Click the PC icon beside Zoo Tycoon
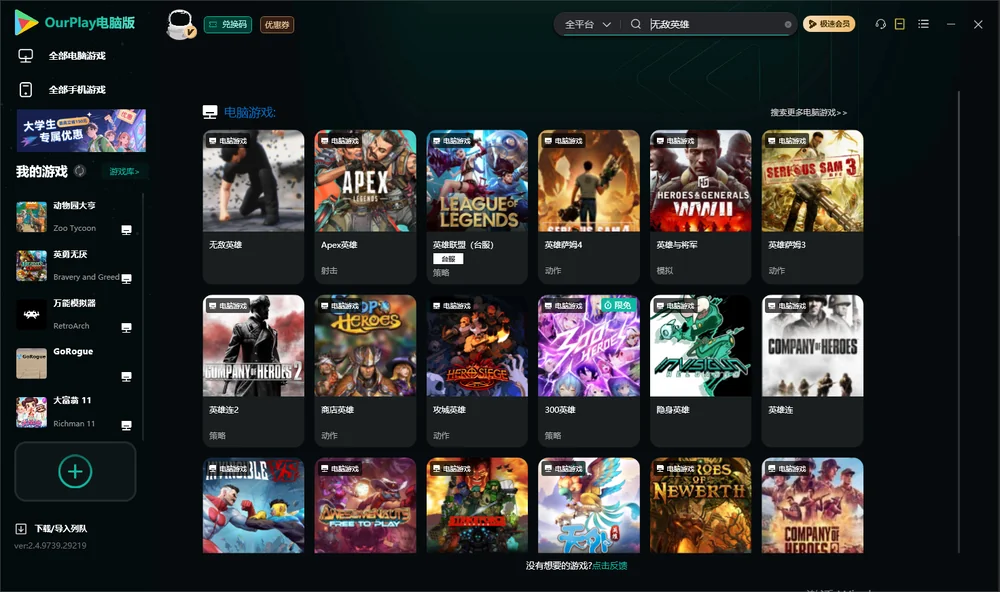 click(126, 230)
